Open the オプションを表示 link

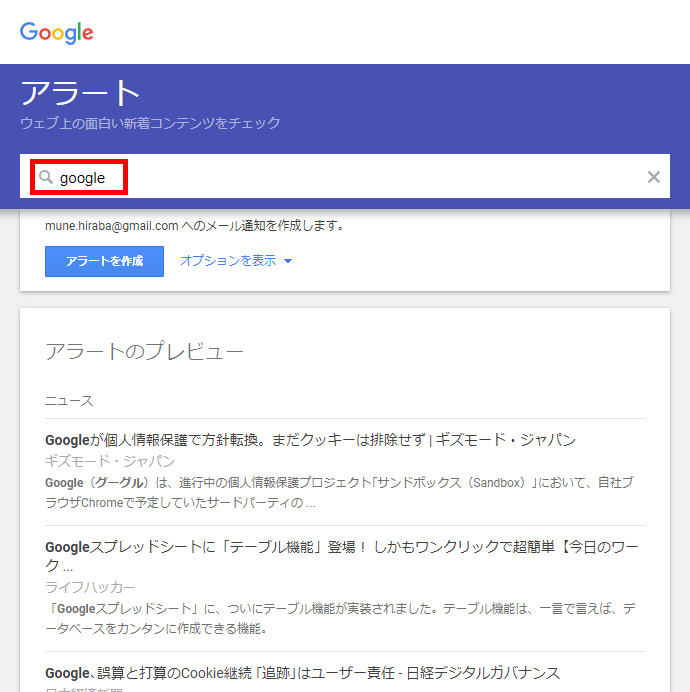coord(228,261)
